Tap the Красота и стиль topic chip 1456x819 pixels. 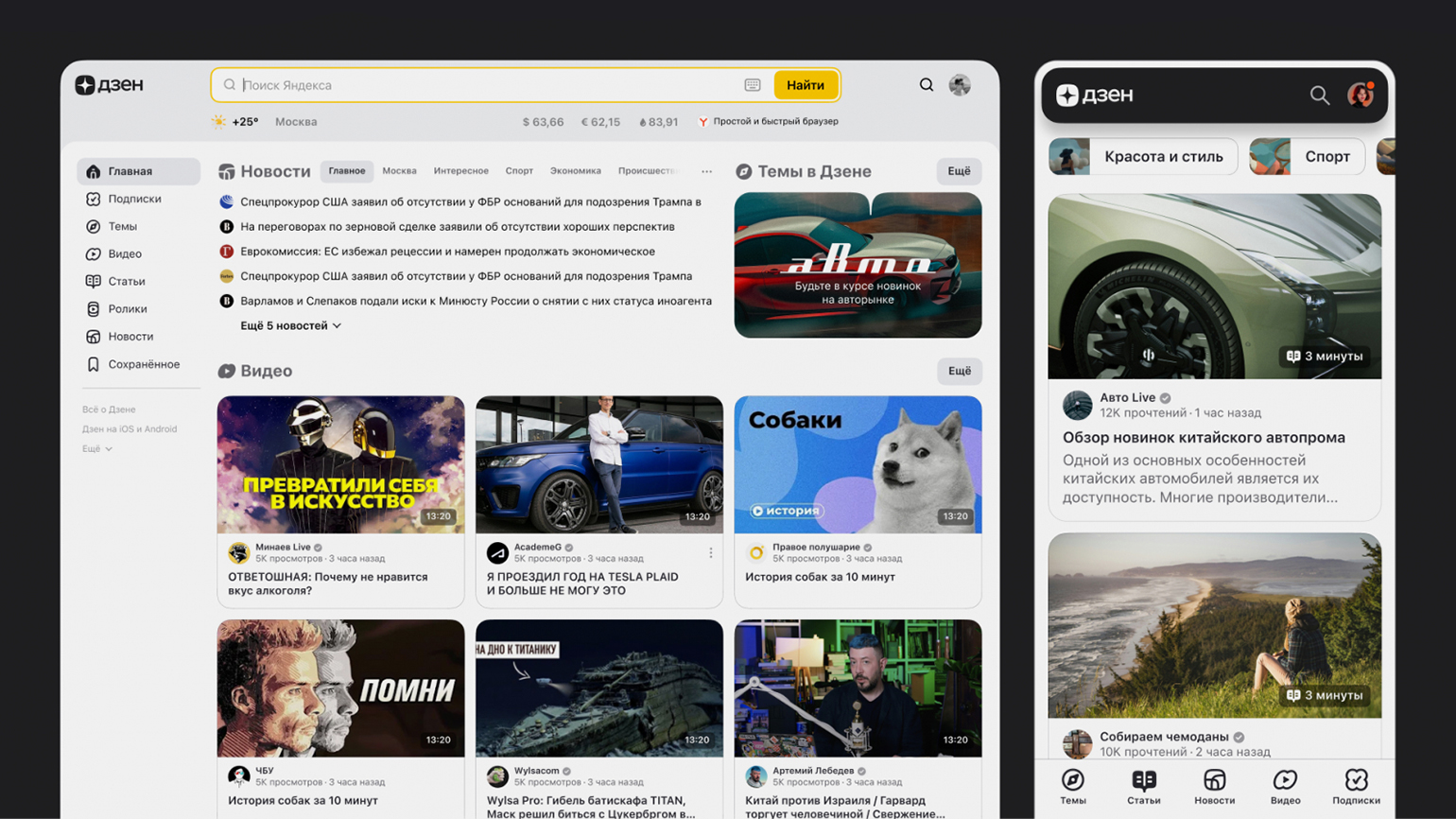coord(1143,156)
